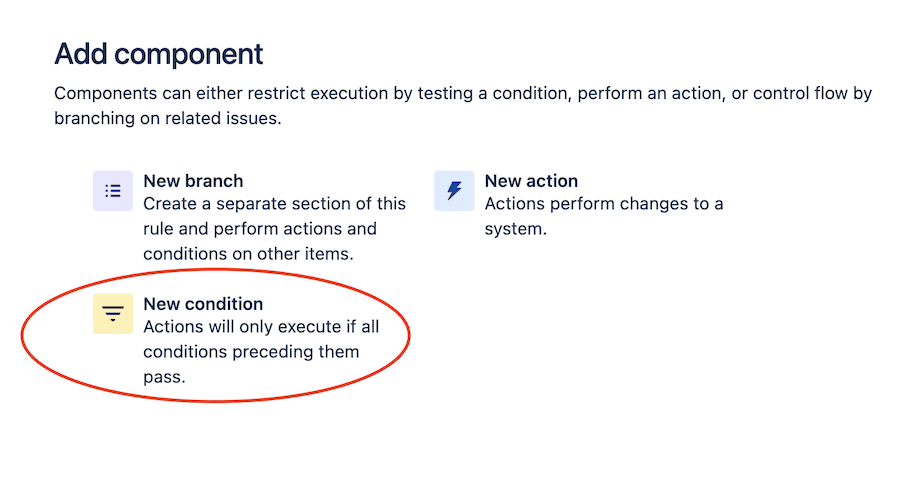The height and width of the screenshot is (487, 900).
Task: Click the word pass under New condition
Action: [x=162, y=377]
